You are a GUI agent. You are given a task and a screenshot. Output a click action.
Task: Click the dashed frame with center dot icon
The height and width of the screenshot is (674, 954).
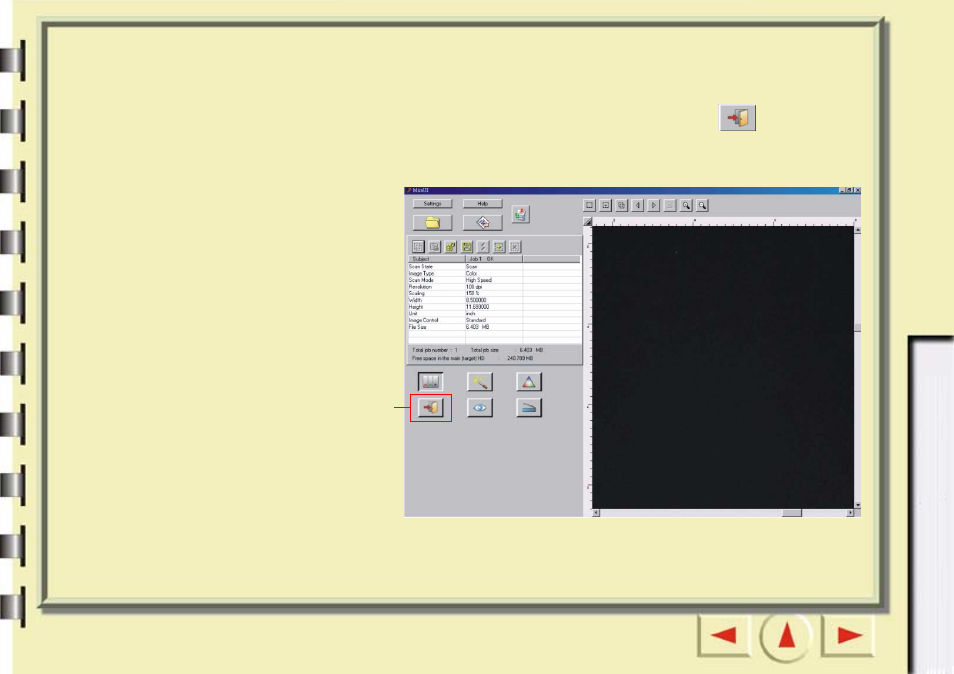605,206
